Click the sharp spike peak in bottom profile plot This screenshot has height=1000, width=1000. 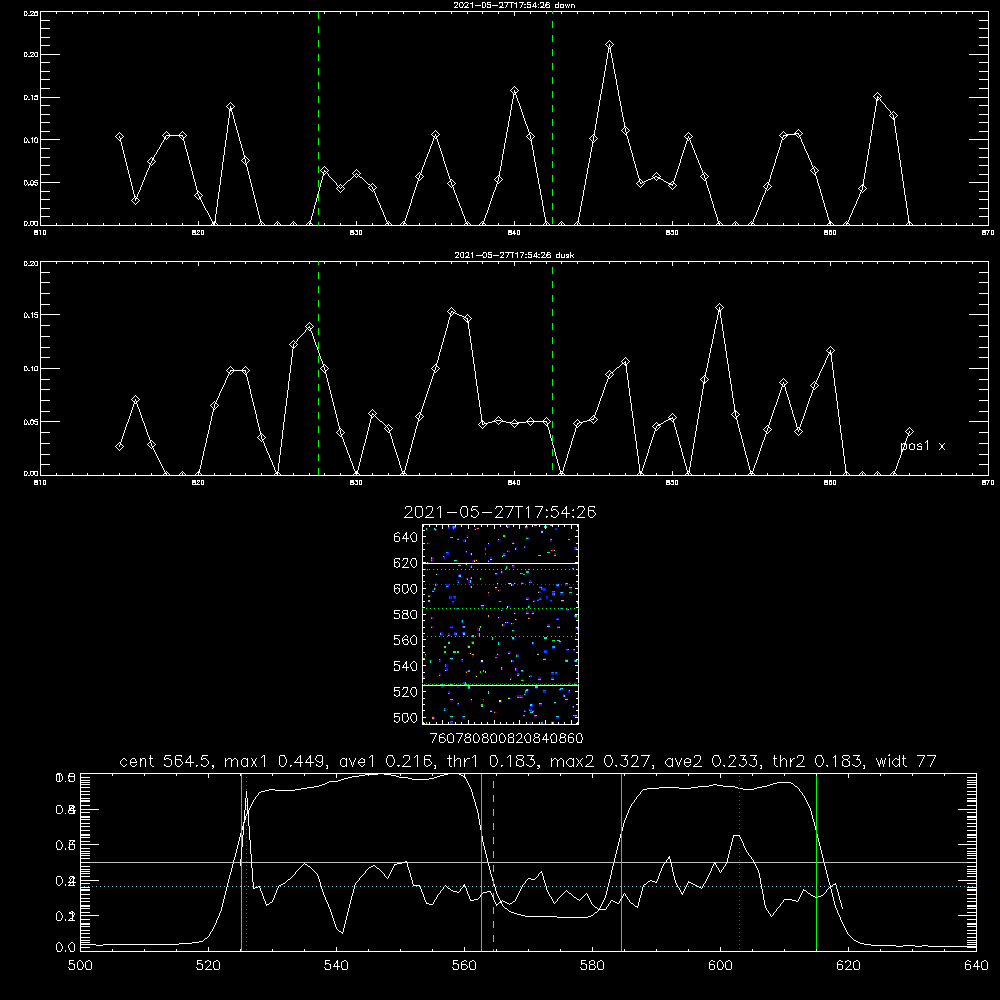[x=246, y=791]
